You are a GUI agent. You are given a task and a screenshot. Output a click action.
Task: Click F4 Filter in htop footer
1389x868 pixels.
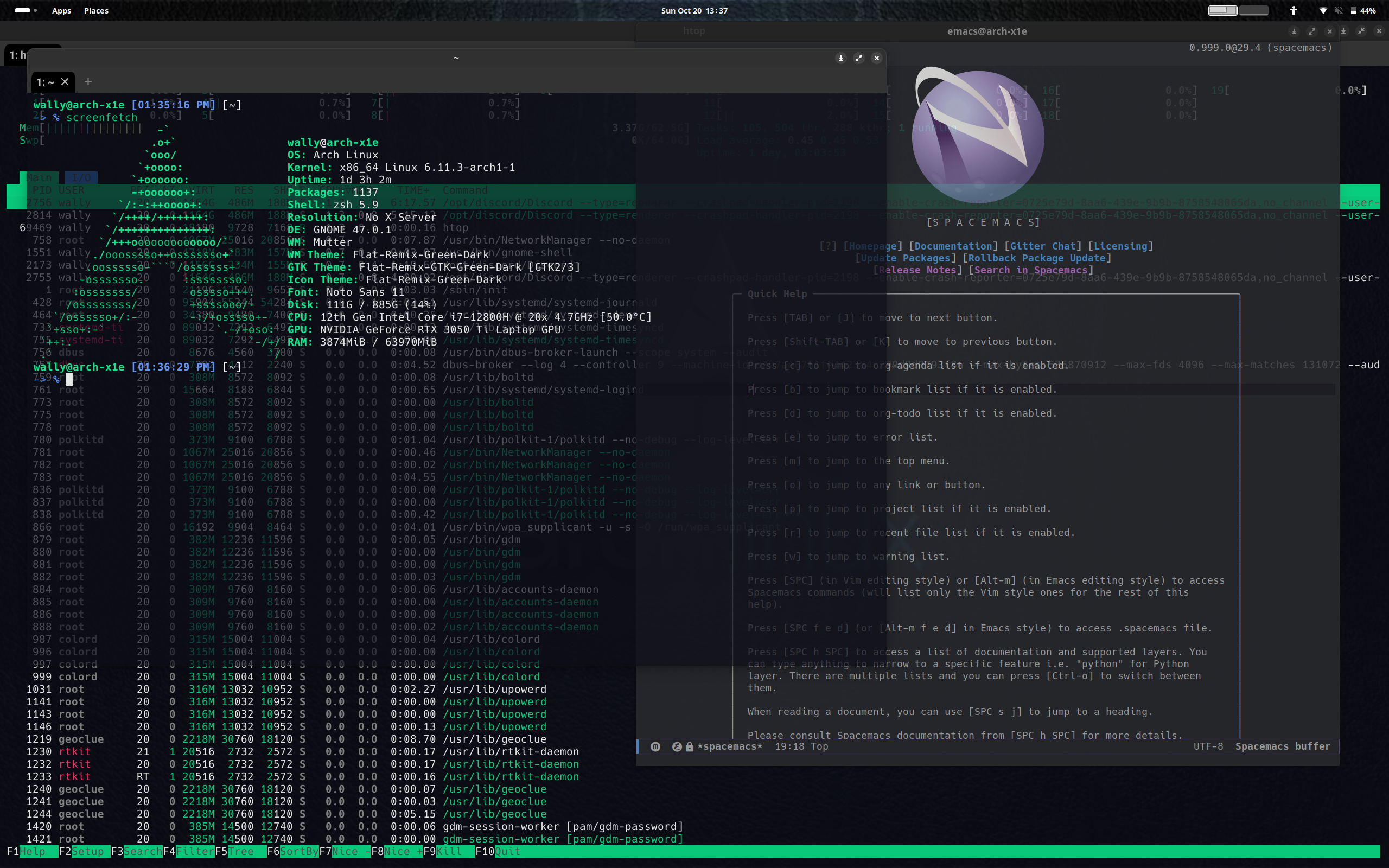pos(189,851)
